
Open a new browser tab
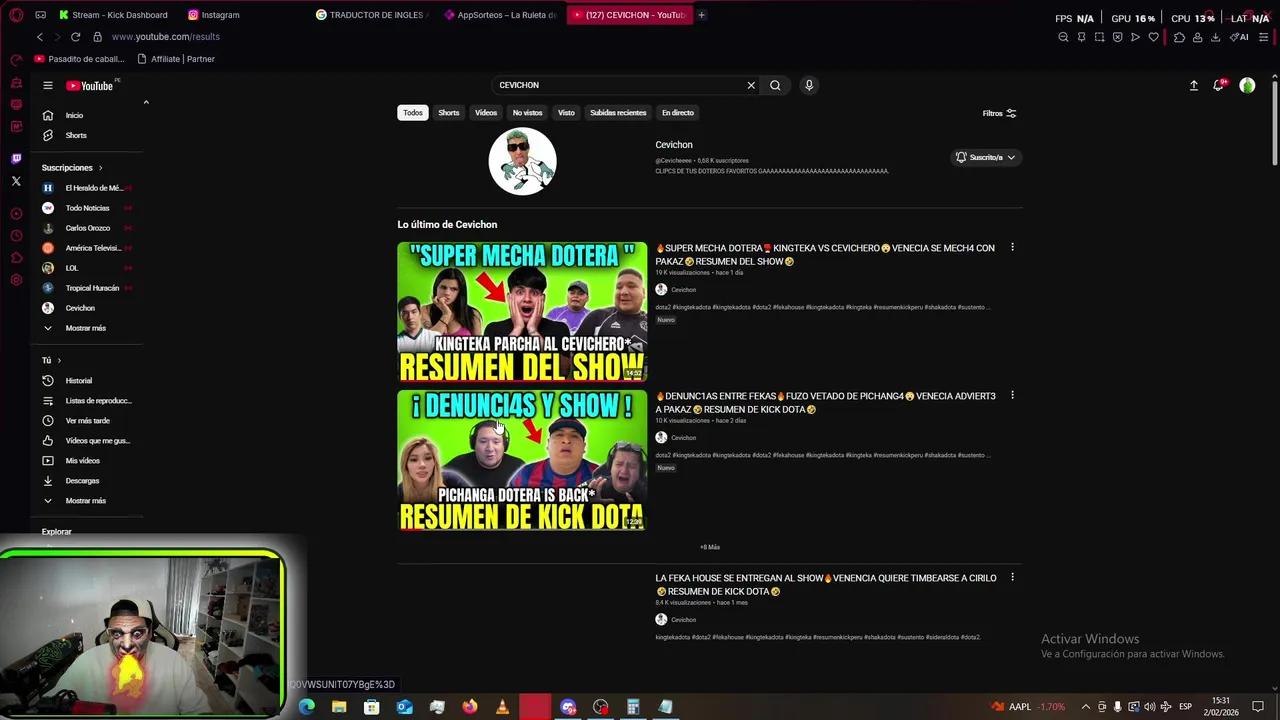pos(701,15)
